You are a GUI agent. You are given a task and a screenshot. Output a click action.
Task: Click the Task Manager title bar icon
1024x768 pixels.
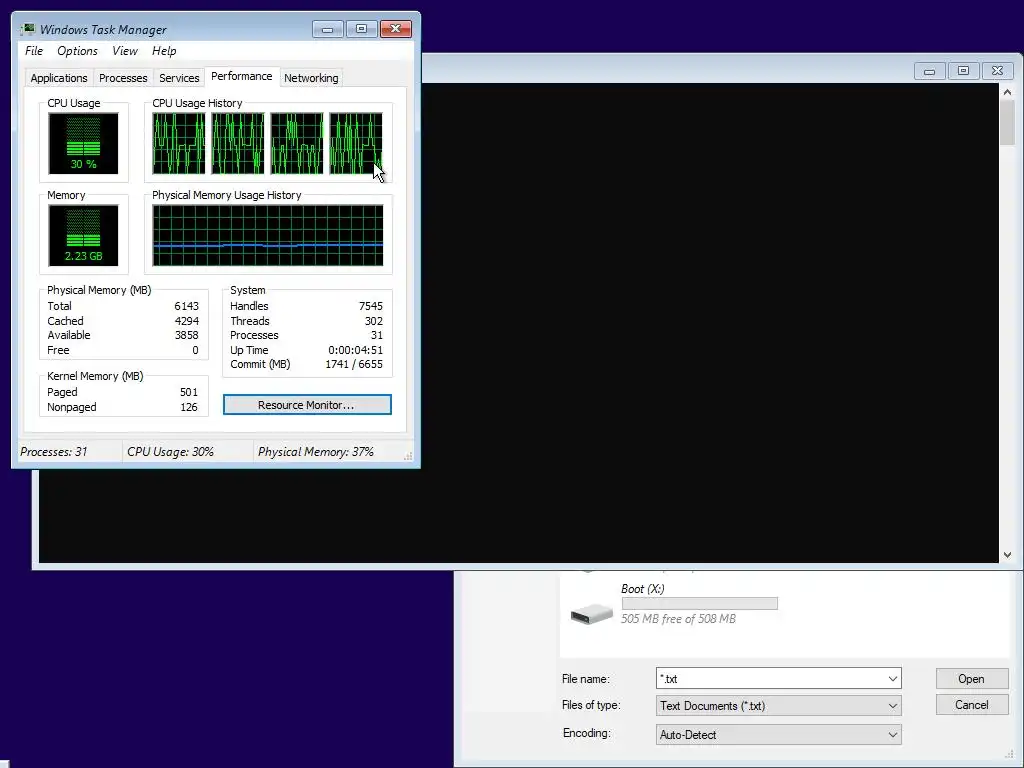pyautogui.click(x=27, y=29)
